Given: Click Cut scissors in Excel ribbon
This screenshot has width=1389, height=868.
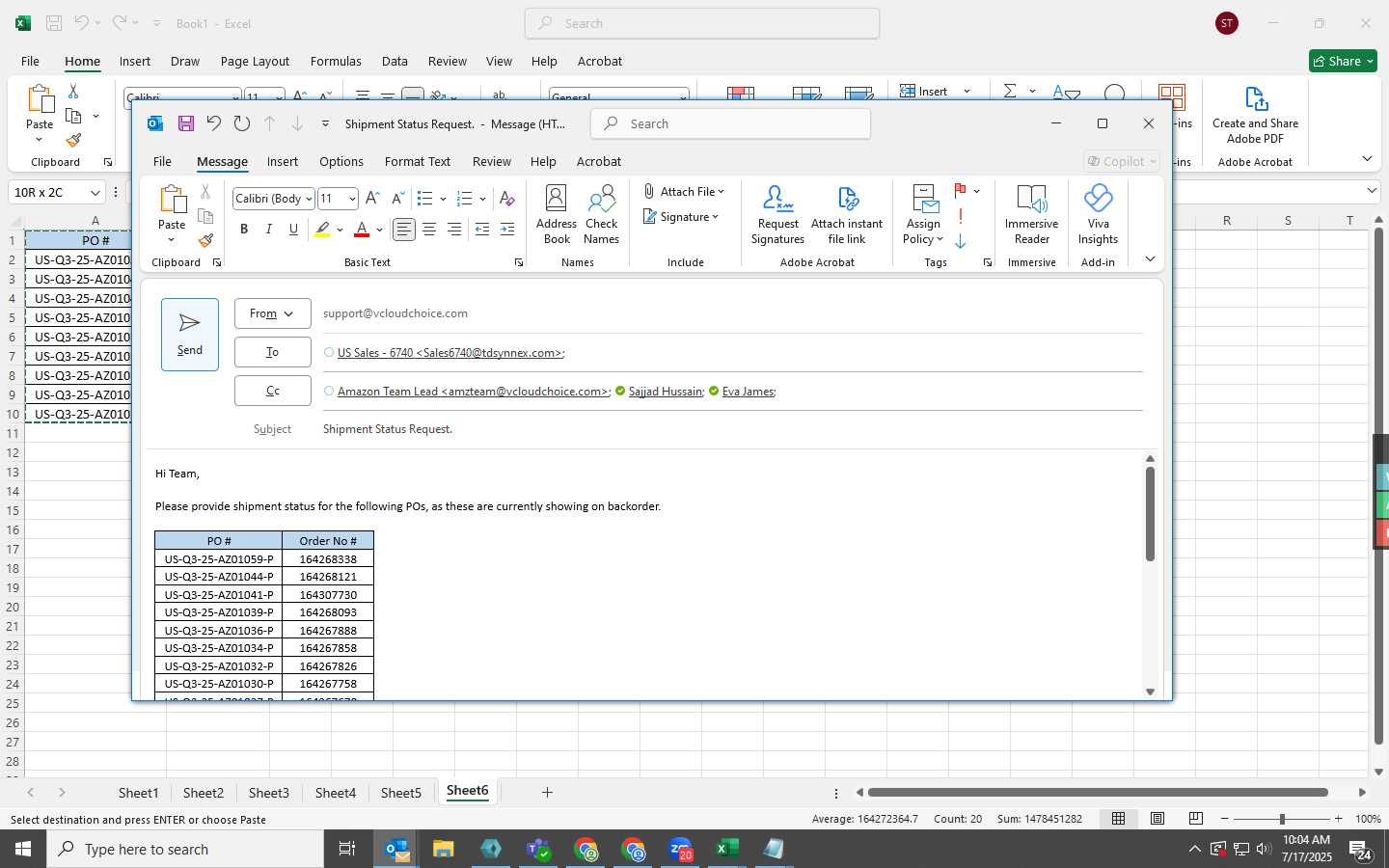Looking at the screenshot, I should pos(73,91).
